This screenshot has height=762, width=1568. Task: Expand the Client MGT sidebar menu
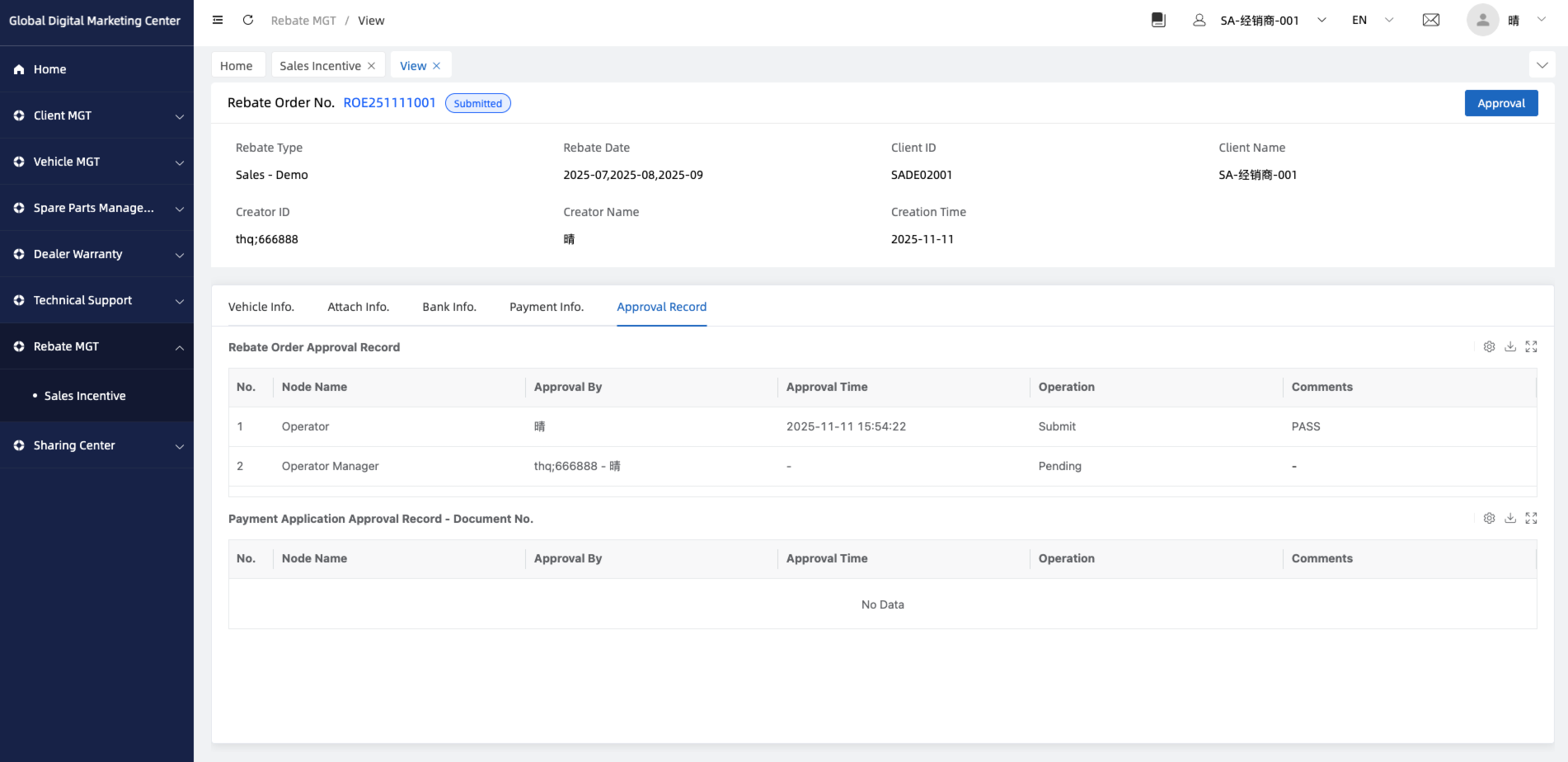coord(97,115)
